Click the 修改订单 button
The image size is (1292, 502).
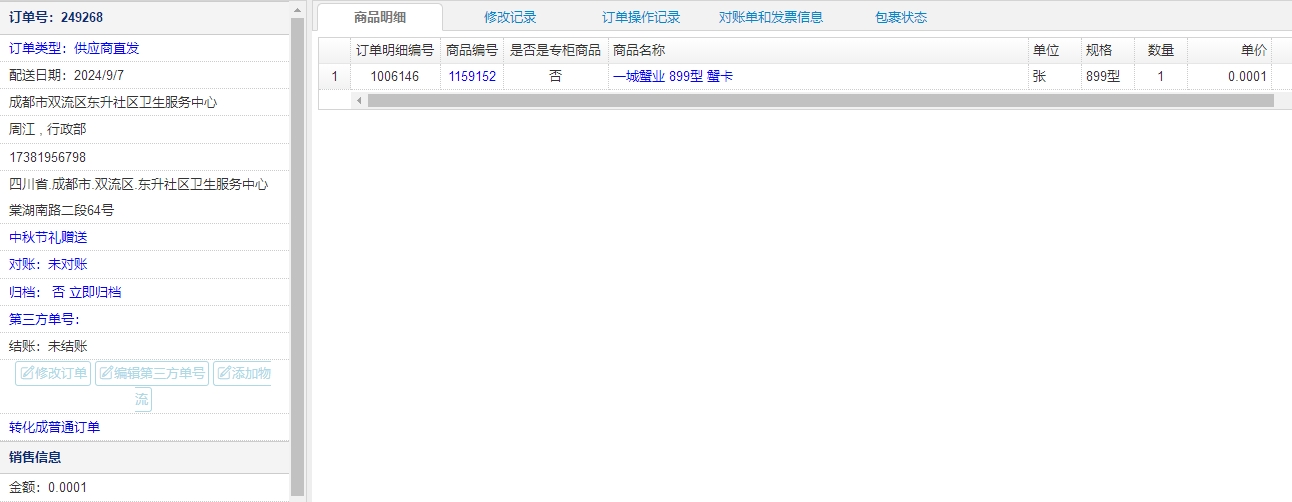tap(54, 374)
